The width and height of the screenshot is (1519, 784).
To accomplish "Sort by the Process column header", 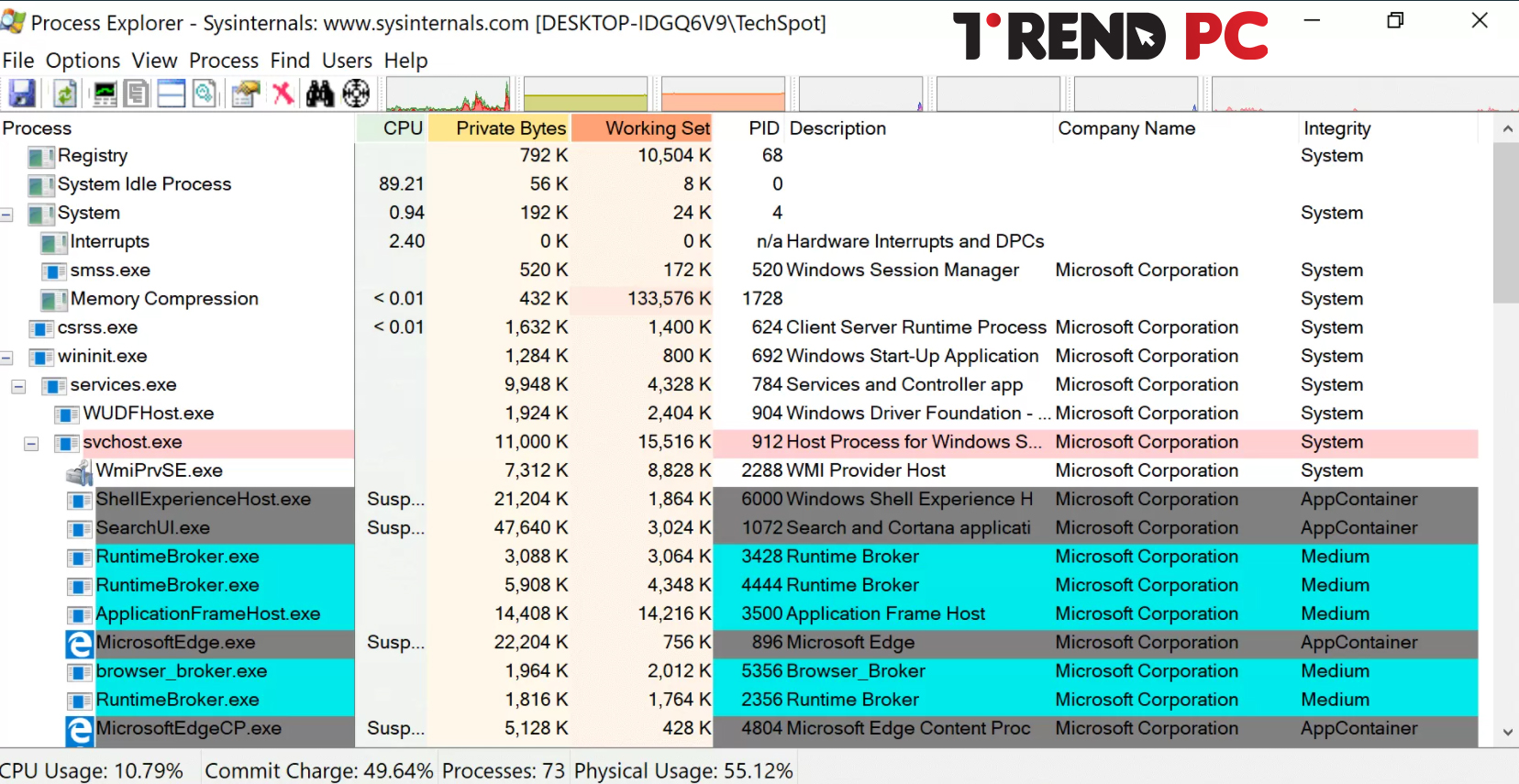I will (x=177, y=128).
